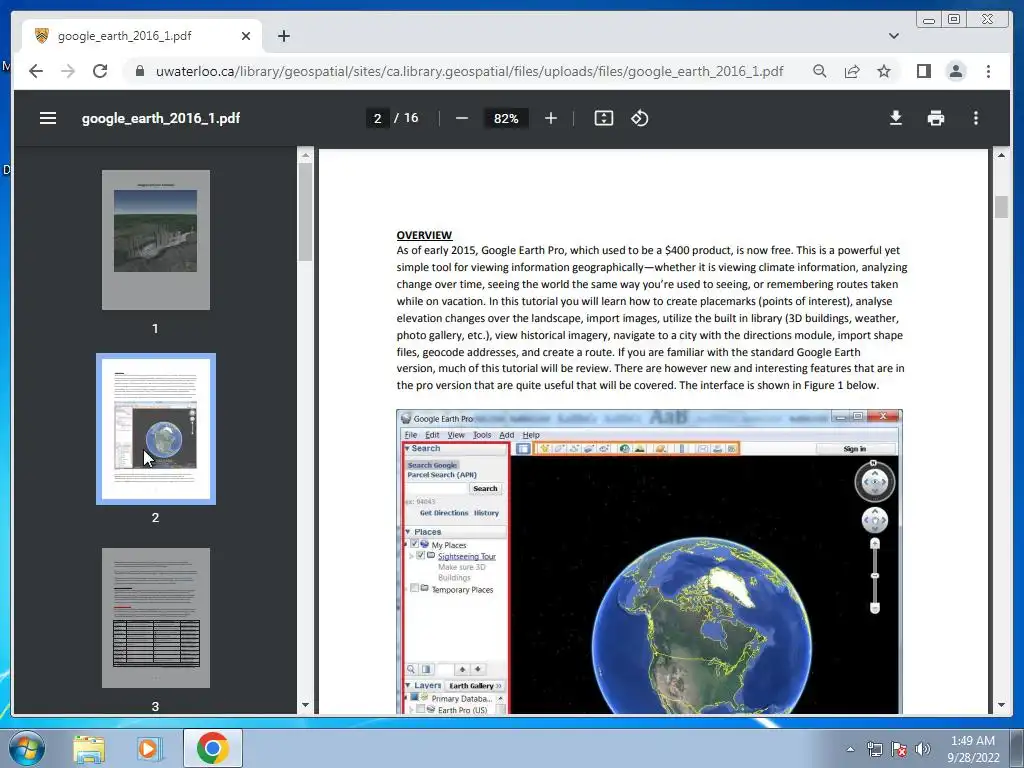Click the Sightseeing Tour checkbox in figure
Viewport: 1024px width, 768px height.
420,556
